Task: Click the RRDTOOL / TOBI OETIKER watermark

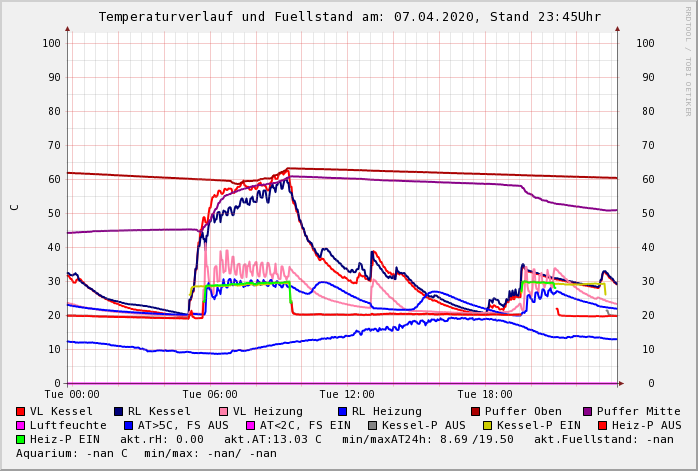Action: (688, 60)
